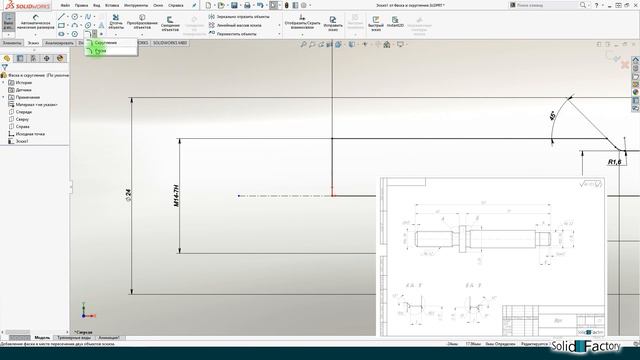Choose Offset Entities (Смещение объектов) tool
This screenshot has height=360, width=640.
[170, 24]
